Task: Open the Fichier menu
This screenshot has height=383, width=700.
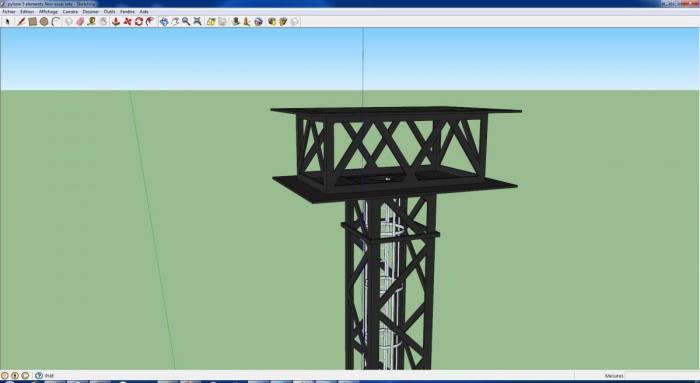Action: tap(9, 12)
